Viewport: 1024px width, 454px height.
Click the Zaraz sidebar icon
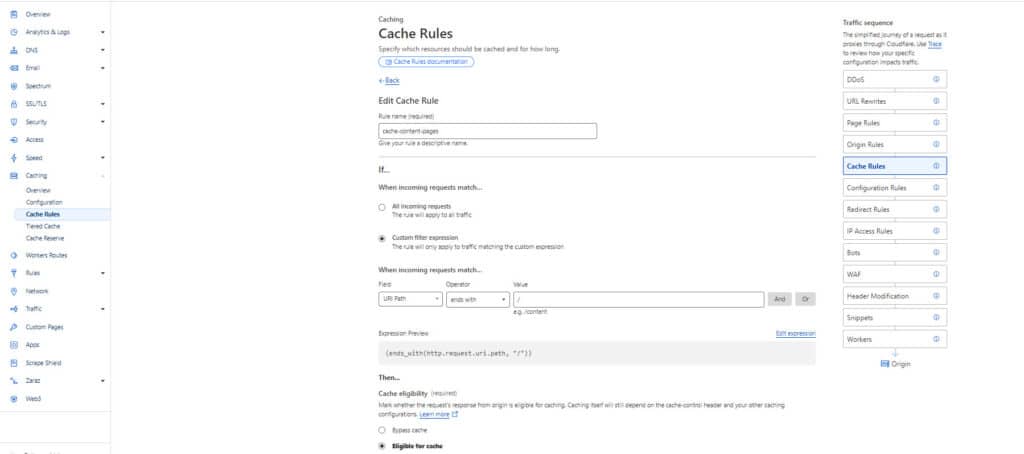[14, 381]
